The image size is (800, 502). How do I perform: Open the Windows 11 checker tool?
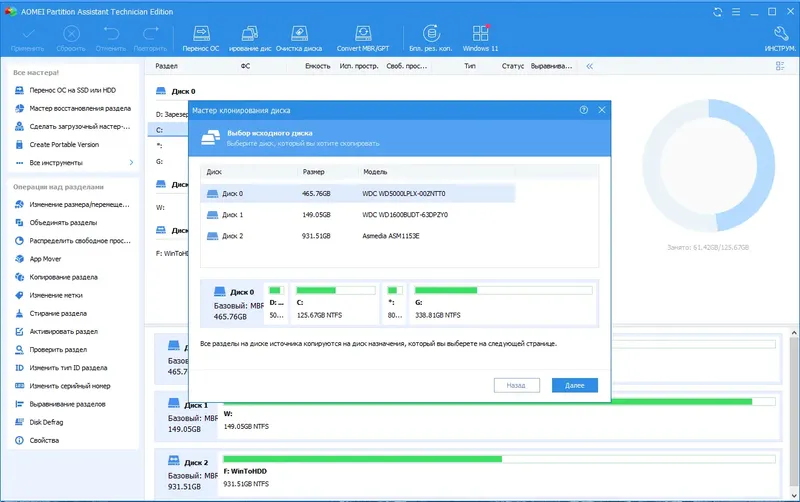(x=480, y=38)
